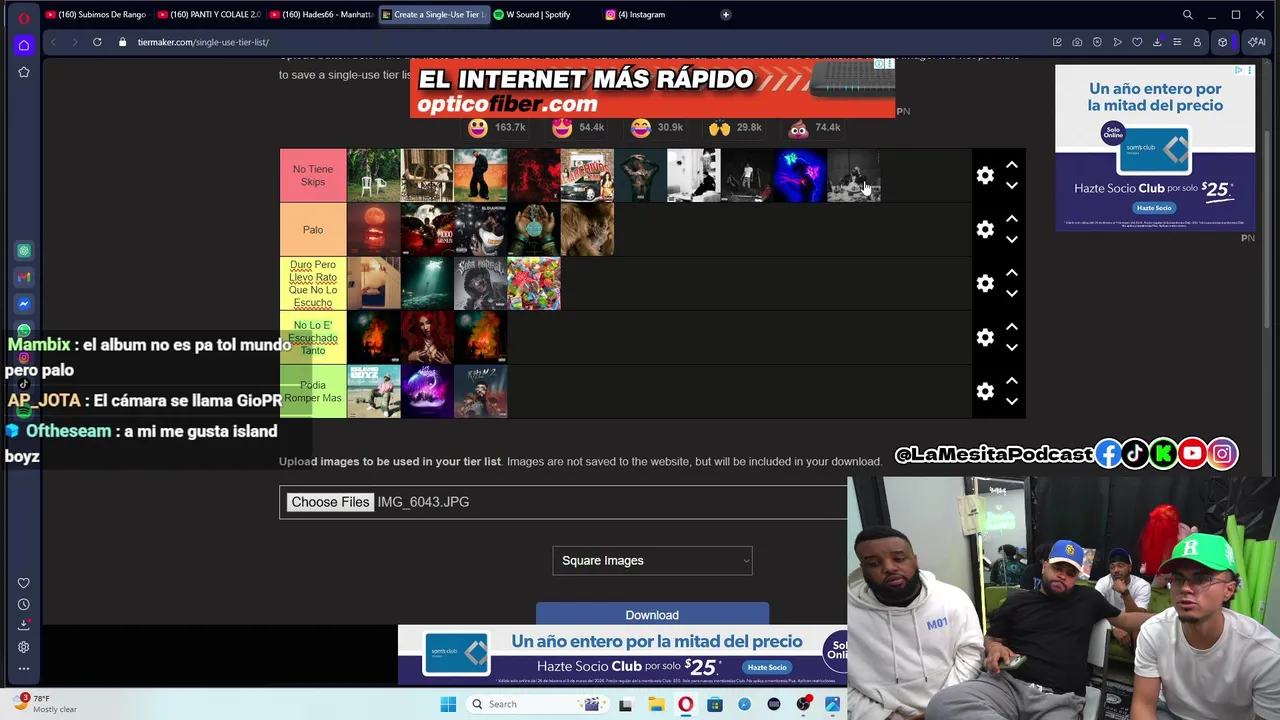Viewport: 1280px width, 720px height.
Task: Move Palo row up with arrow
Action: point(1011,219)
